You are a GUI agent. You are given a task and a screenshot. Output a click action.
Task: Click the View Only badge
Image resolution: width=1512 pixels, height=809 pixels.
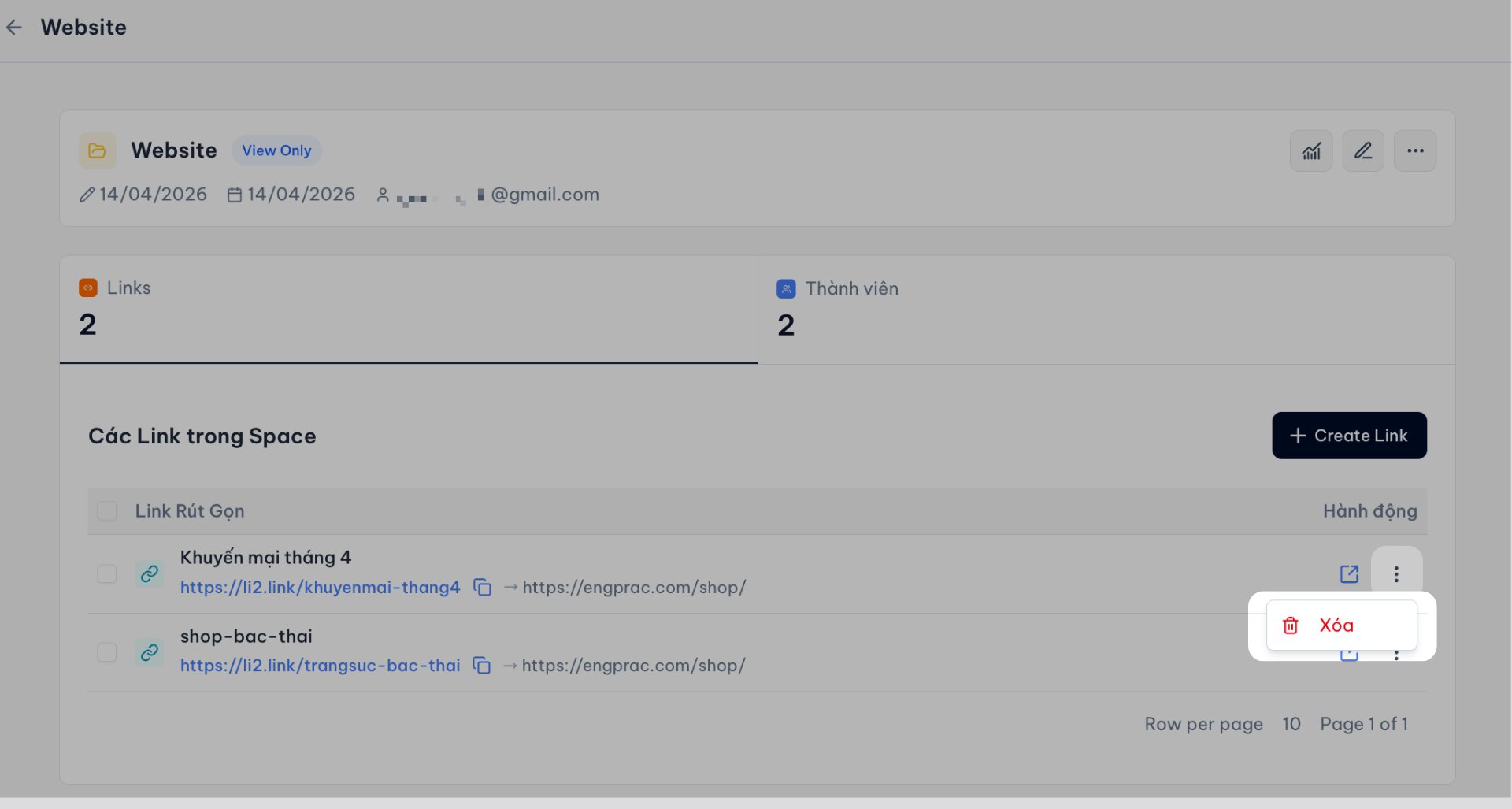pyautogui.click(x=276, y=150)
